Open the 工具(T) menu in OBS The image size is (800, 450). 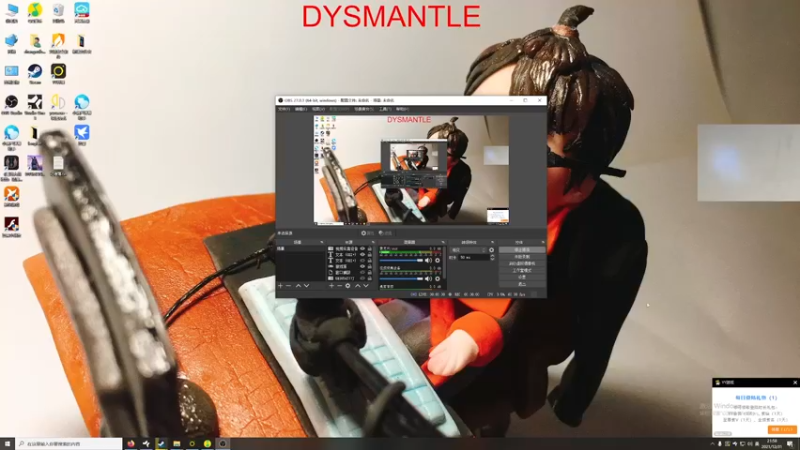click(385, 109)
